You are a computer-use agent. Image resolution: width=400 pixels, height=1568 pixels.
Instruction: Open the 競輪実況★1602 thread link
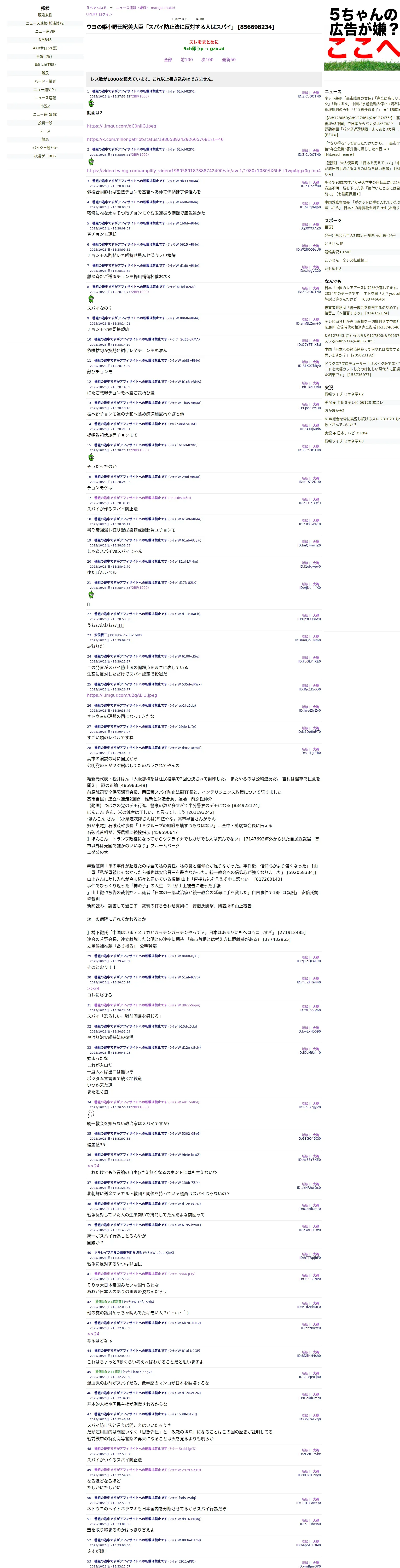pyautogui.click(x=338, y=252)
